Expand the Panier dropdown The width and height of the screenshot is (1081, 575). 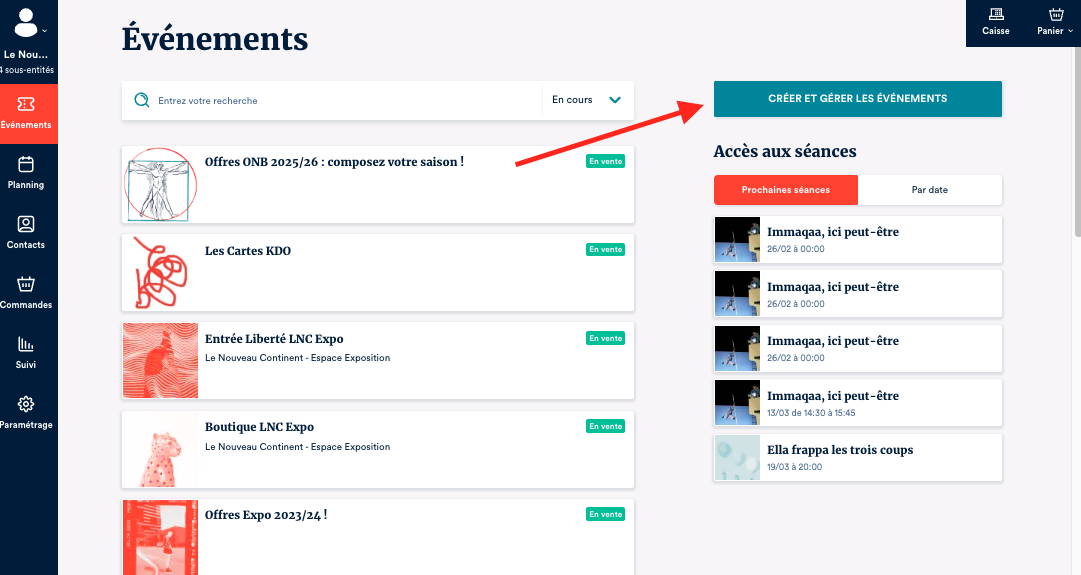tap(1055, 22)
